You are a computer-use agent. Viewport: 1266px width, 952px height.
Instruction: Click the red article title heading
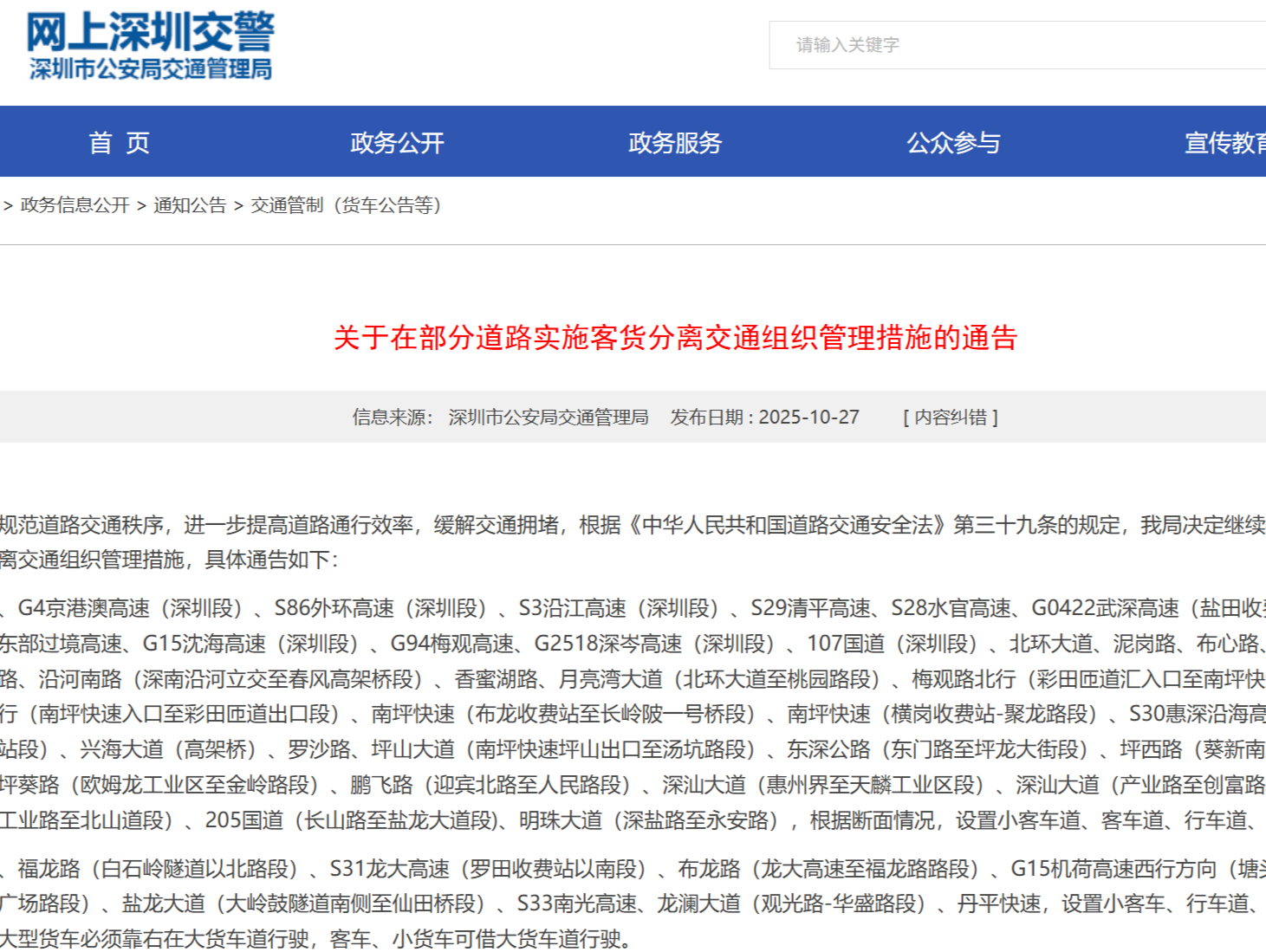tap(675, 338)
